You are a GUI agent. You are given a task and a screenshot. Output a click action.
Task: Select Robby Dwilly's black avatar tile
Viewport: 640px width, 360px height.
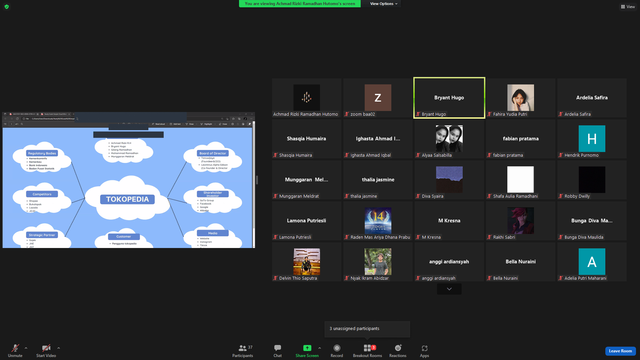click(x=591, y=180)
